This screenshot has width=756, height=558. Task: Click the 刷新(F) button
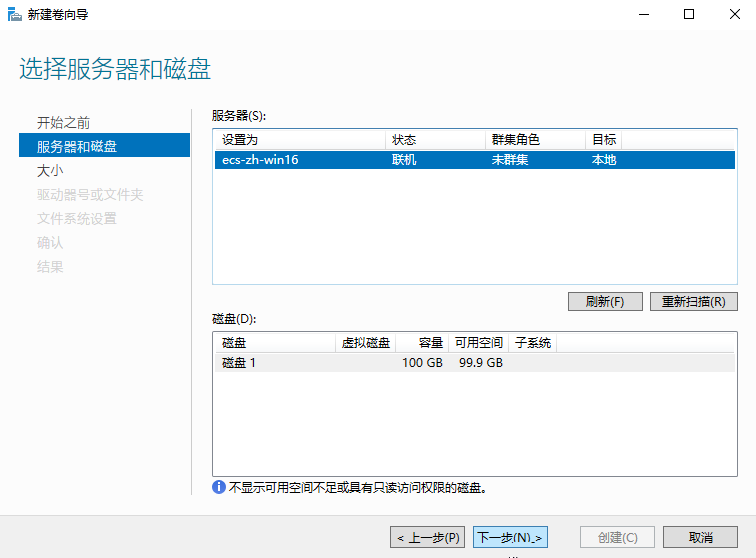(604, 301)
